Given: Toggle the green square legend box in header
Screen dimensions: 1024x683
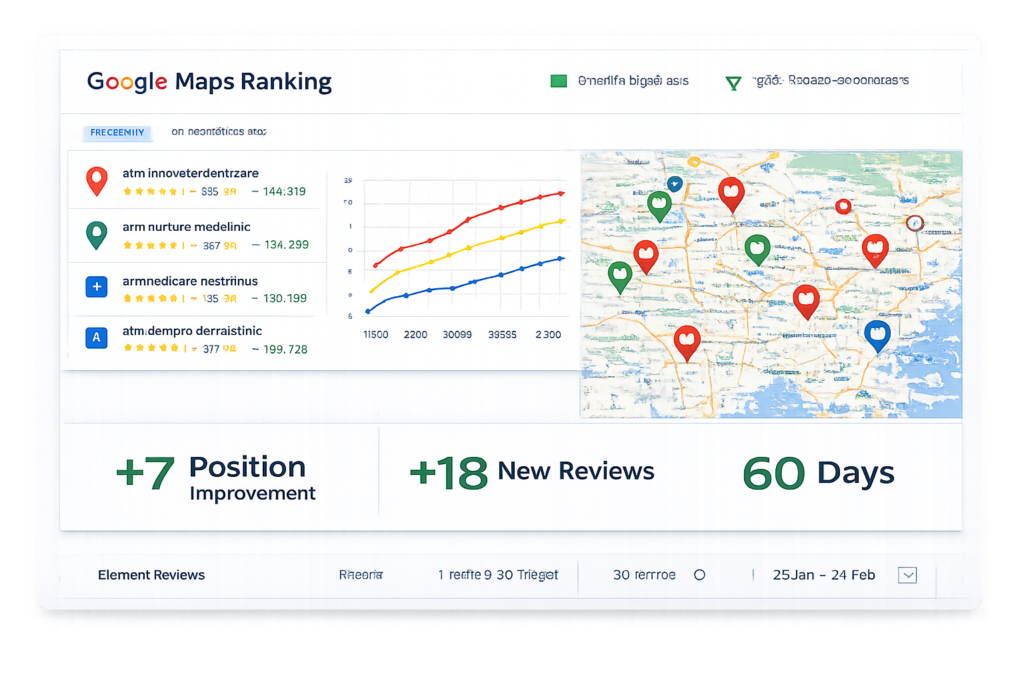Looking at the screenshot, I should (x=559, y=81).
